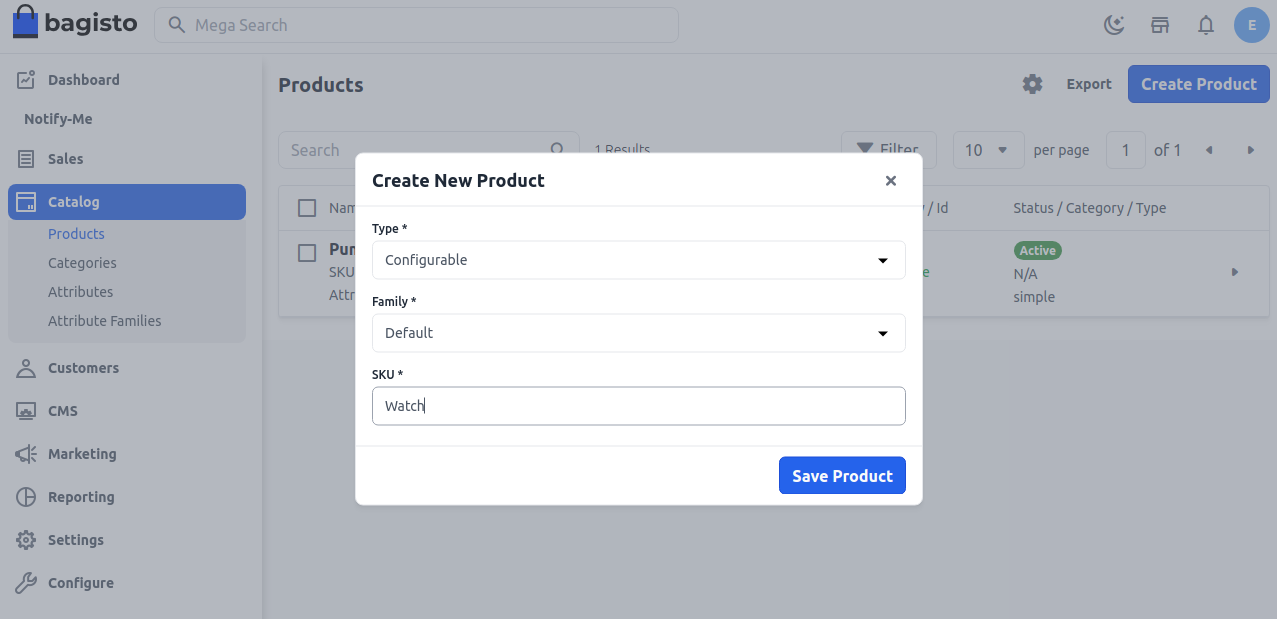Open the user profile avatar
Image resolution: width=1277 pixels, height=619 pixels.
click(1252, 25)
